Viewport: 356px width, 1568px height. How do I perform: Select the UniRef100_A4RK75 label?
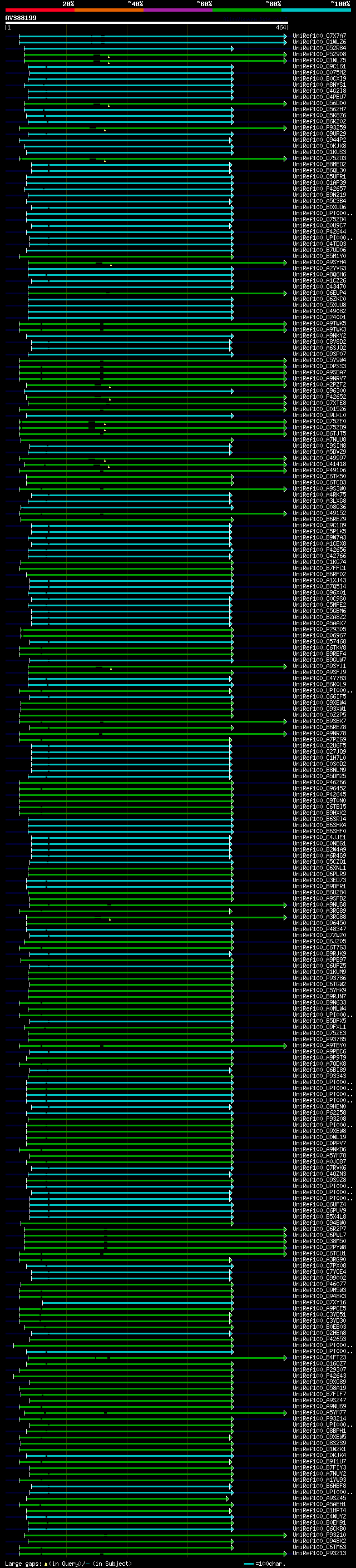[319, 495]
